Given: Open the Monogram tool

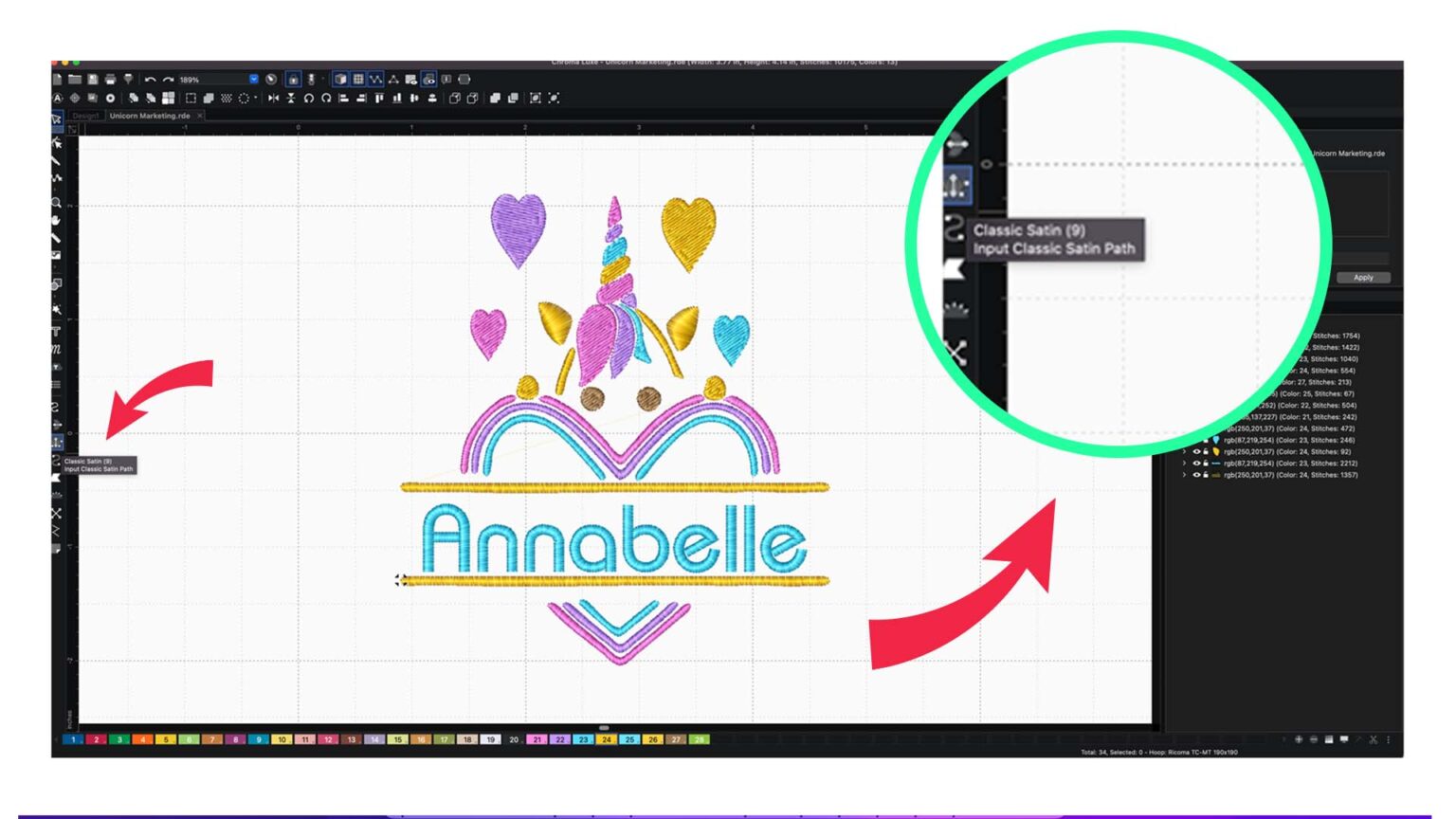Looking at the screenshot, I should point(56,349).
